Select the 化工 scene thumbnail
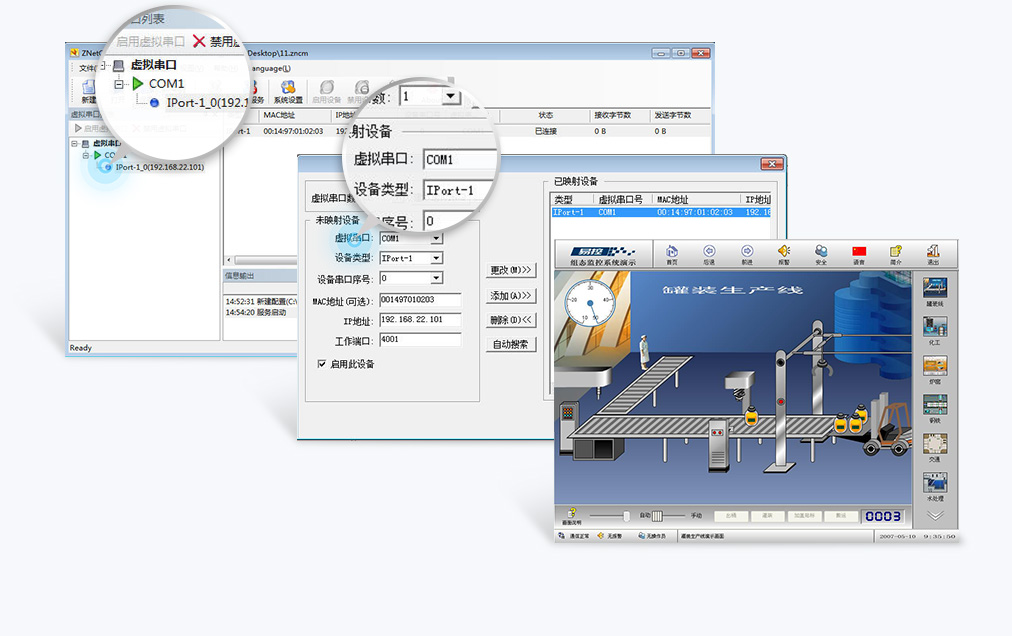 [x=935, y=327]
